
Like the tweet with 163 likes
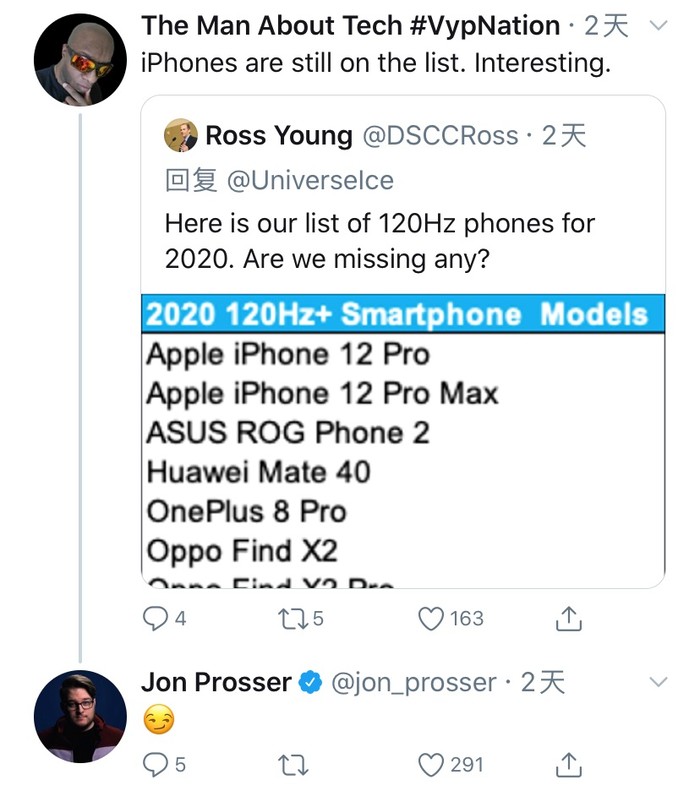[431, 619]
